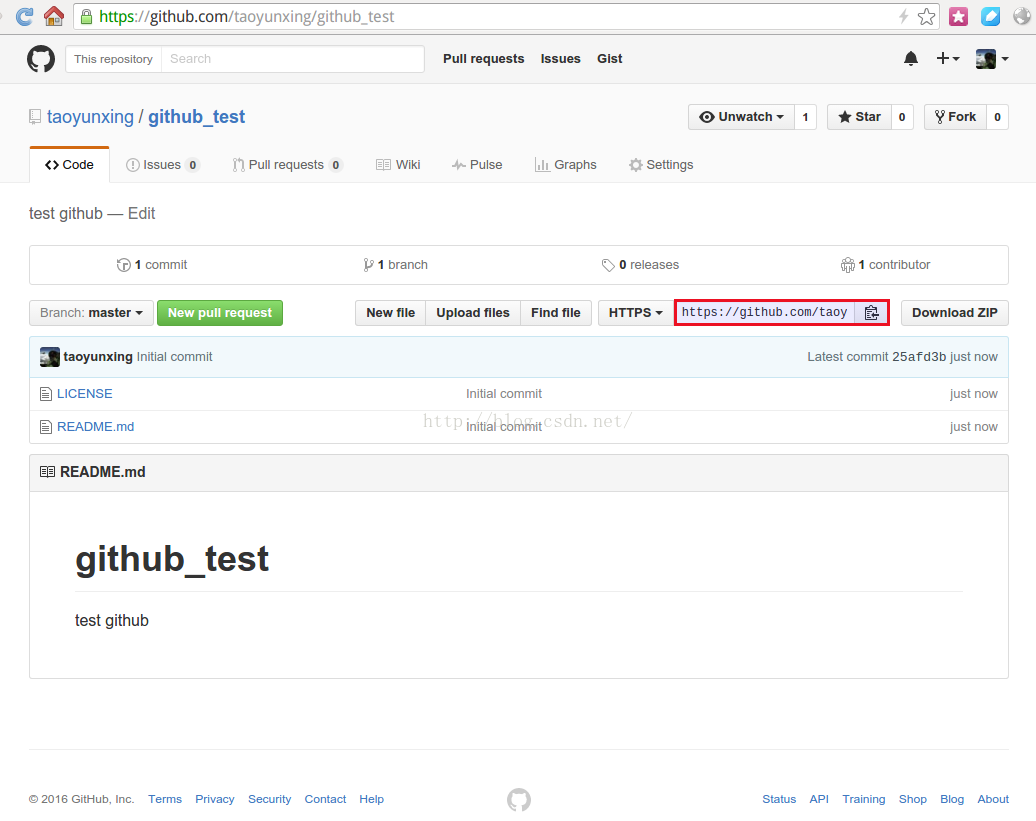1036x821 pixels.
Task: Open the footer Security link
Action: click(270, 799)
